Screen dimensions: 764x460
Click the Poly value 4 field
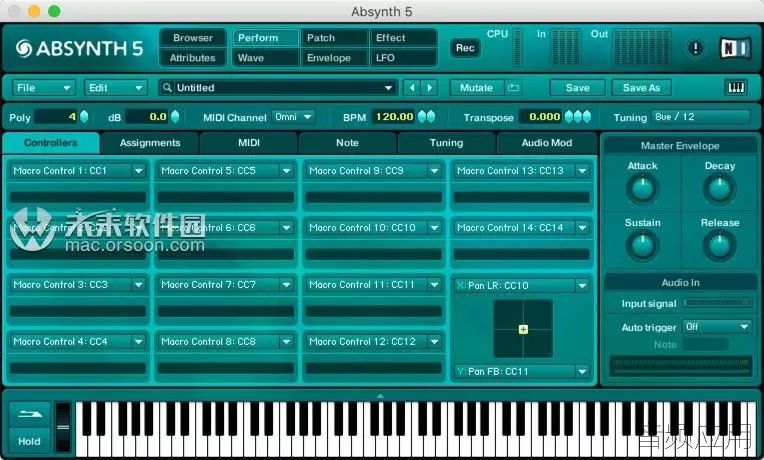(x=56, y=117)
